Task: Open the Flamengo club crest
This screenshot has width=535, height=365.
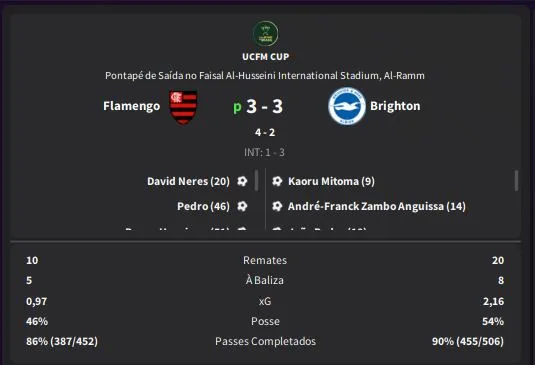Action: 184,107
